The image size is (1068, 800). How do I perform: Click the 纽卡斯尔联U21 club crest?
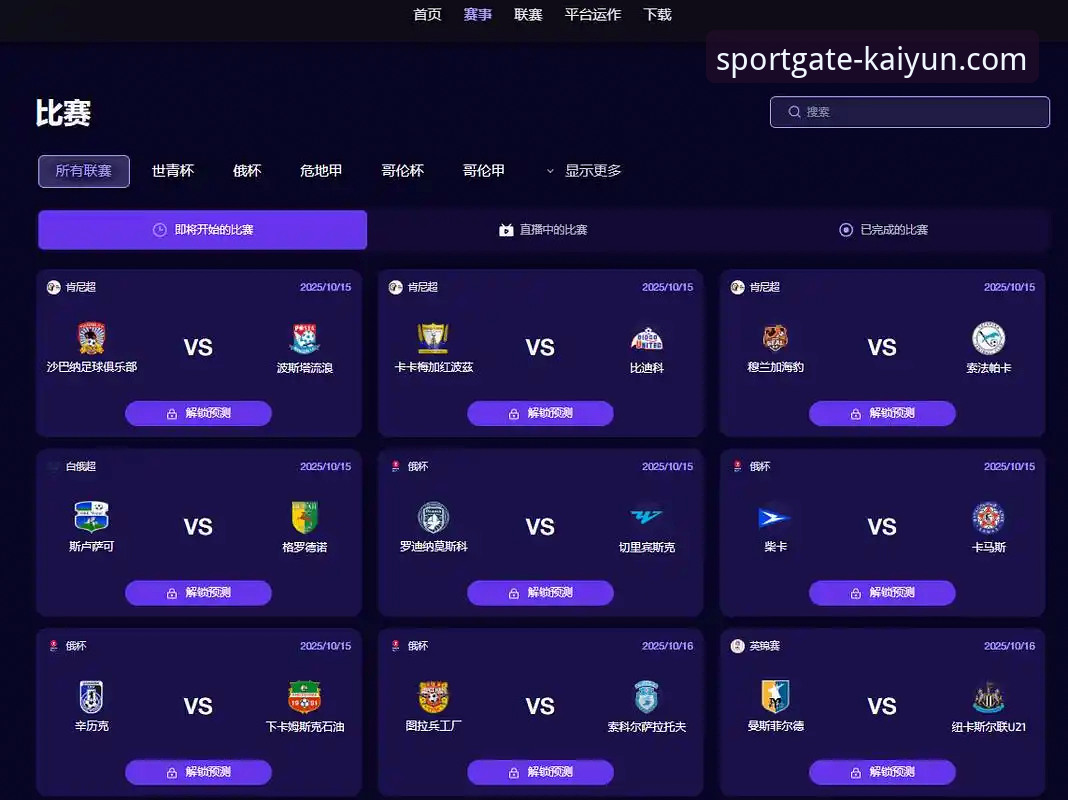988,697
